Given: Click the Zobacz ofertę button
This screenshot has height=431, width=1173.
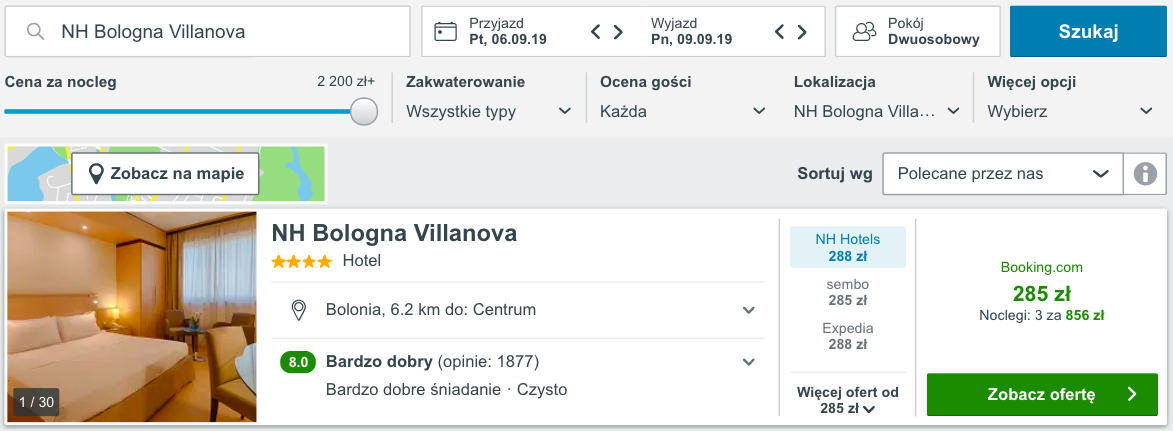Looking at the screenshot, I should pyautogui.click(x=1042, y=394).
